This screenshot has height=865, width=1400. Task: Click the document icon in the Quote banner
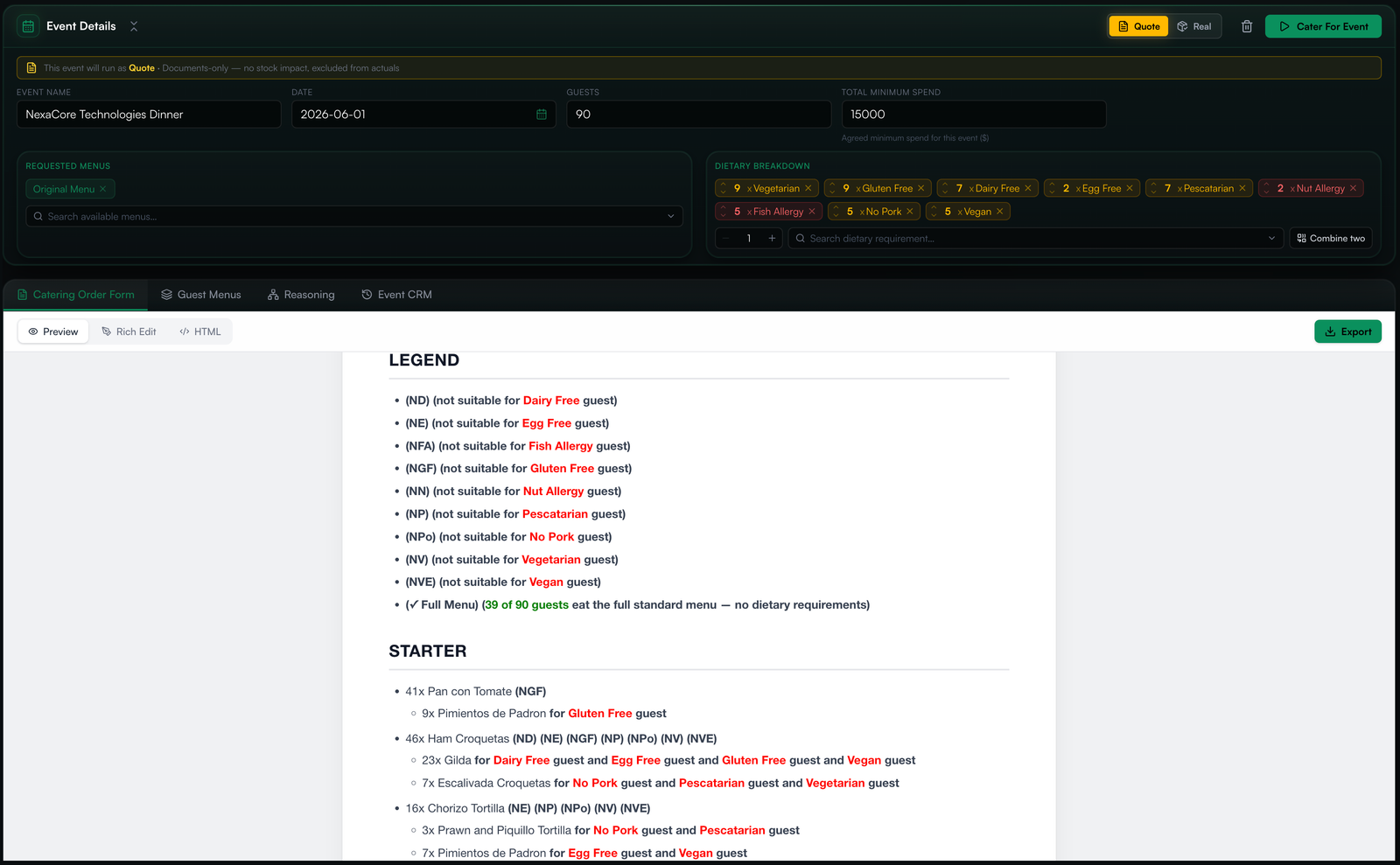[x=31, y=67]
